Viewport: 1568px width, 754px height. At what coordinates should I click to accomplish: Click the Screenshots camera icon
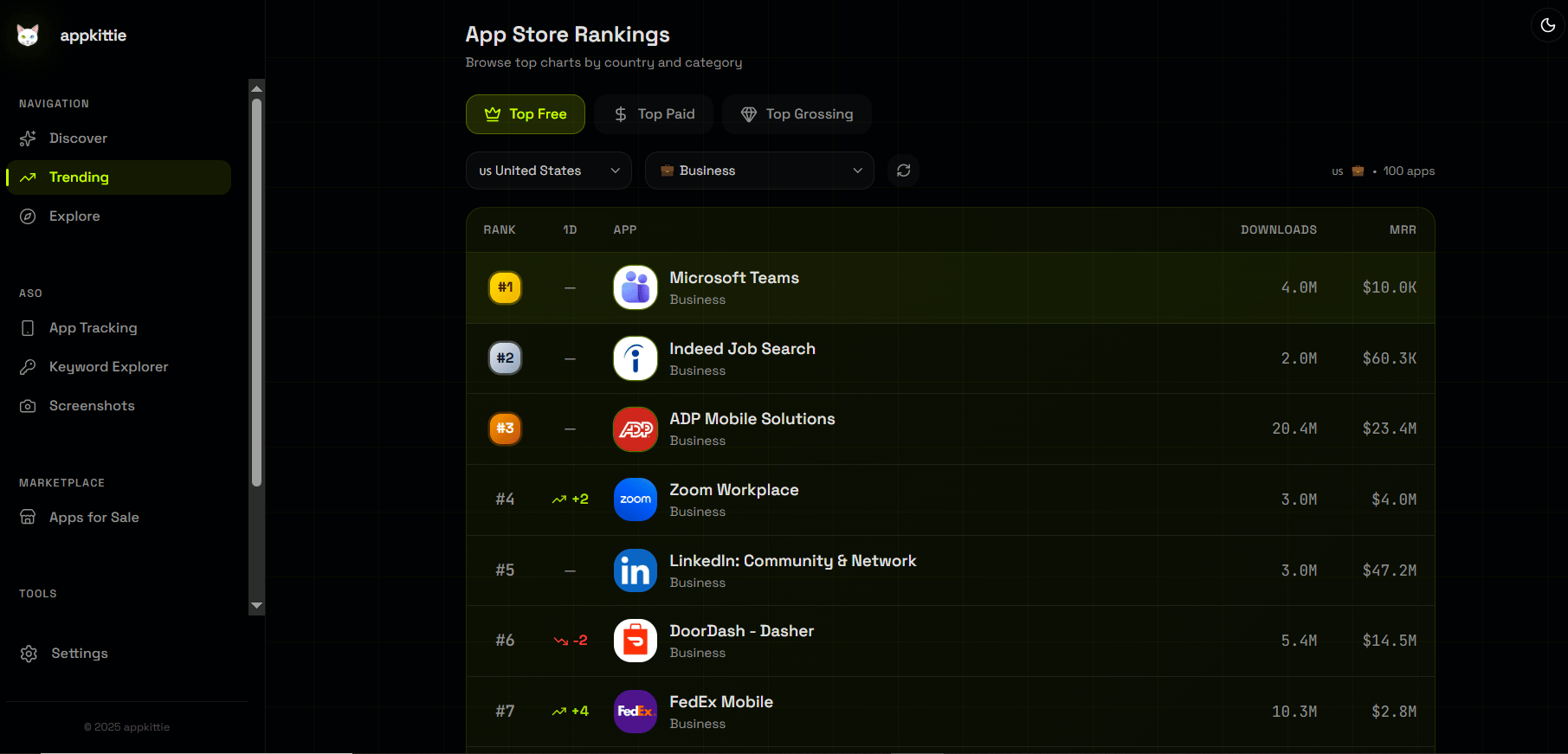[x=28, y=406]
